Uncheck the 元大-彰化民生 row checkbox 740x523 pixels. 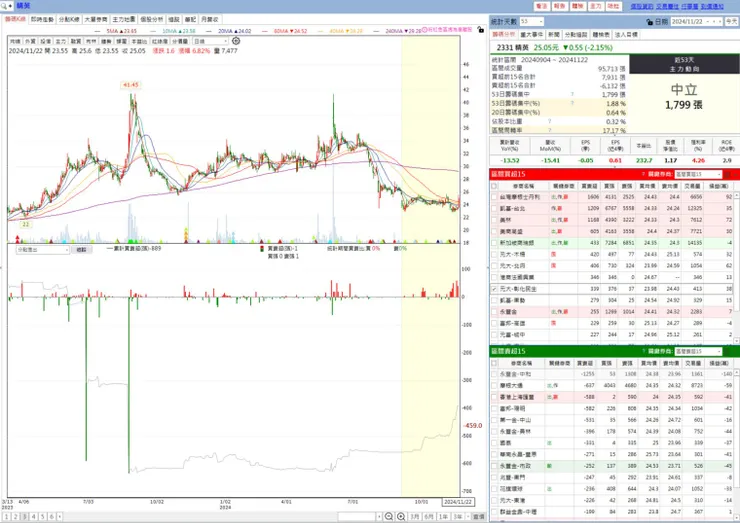click(x=494, y=289)
